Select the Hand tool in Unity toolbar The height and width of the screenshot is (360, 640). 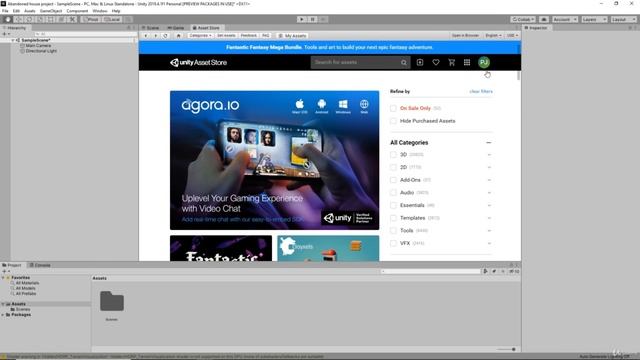click(x=8, y=19)
